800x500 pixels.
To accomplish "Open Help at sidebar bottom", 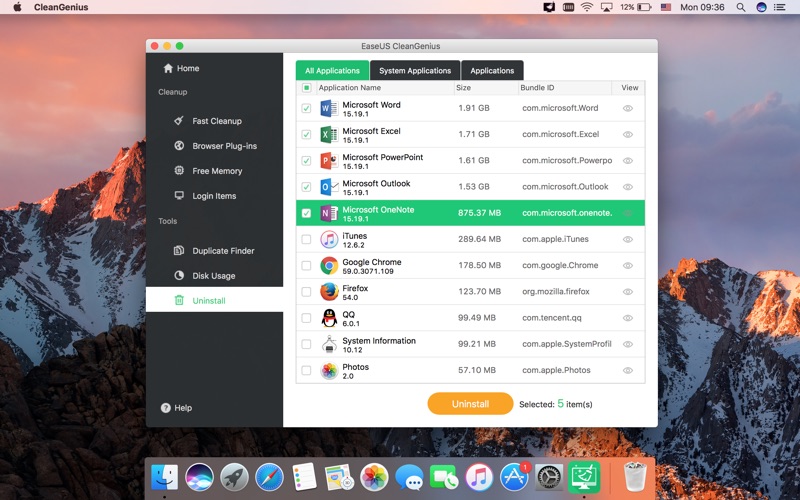I will 177,408.
